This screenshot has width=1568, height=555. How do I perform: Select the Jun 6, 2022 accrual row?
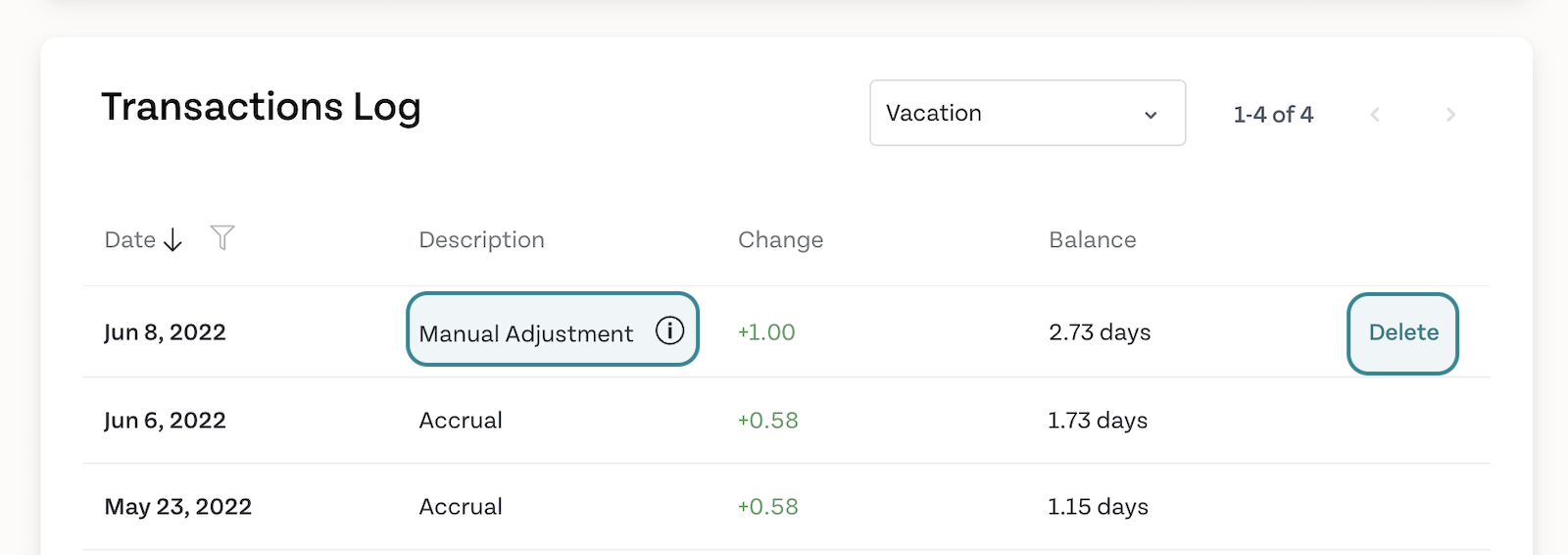pos(787,421)
